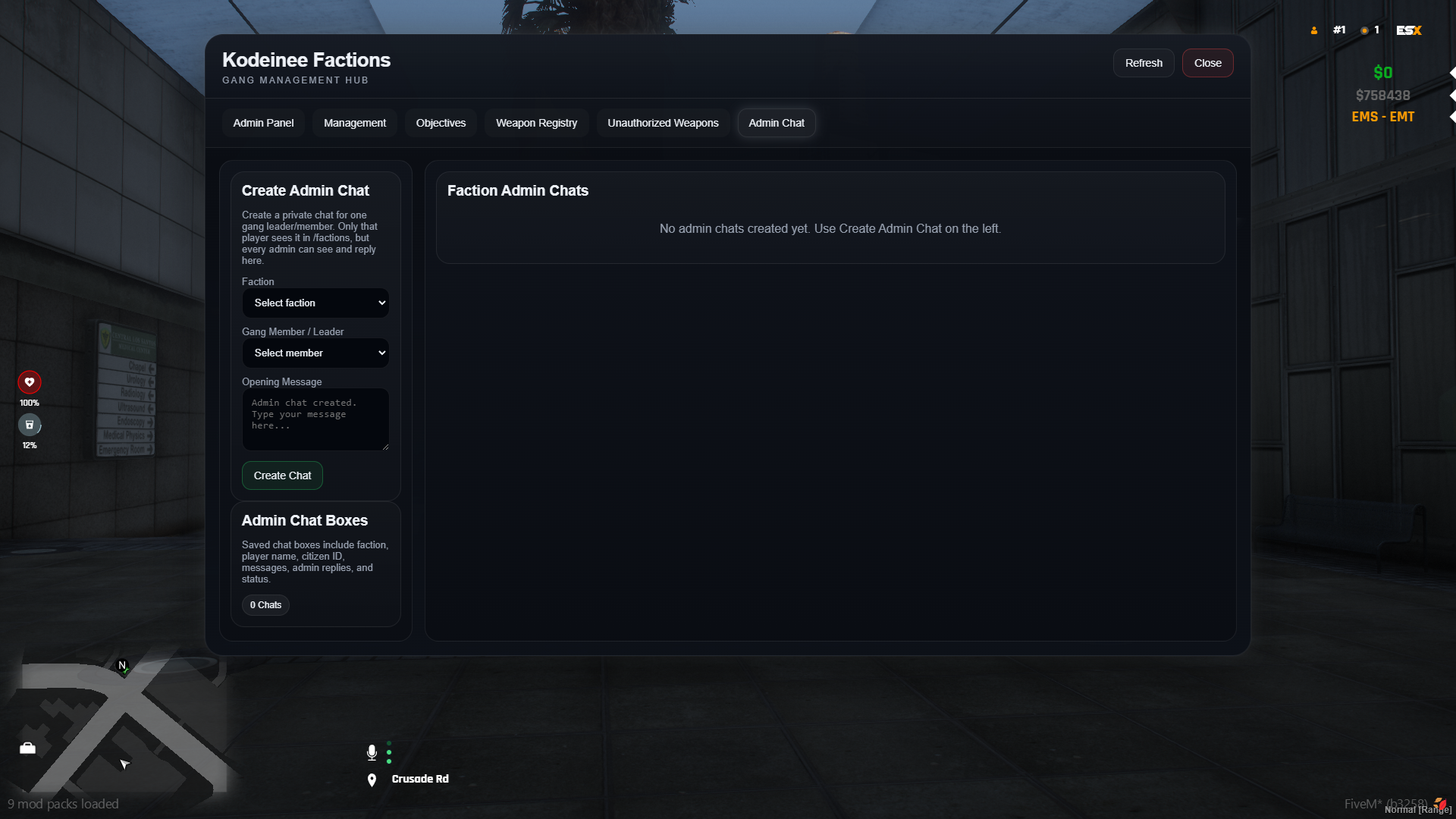Click the 0 Chats badge
Screen dimensions: 1456x819
click(x=265, y=605)
